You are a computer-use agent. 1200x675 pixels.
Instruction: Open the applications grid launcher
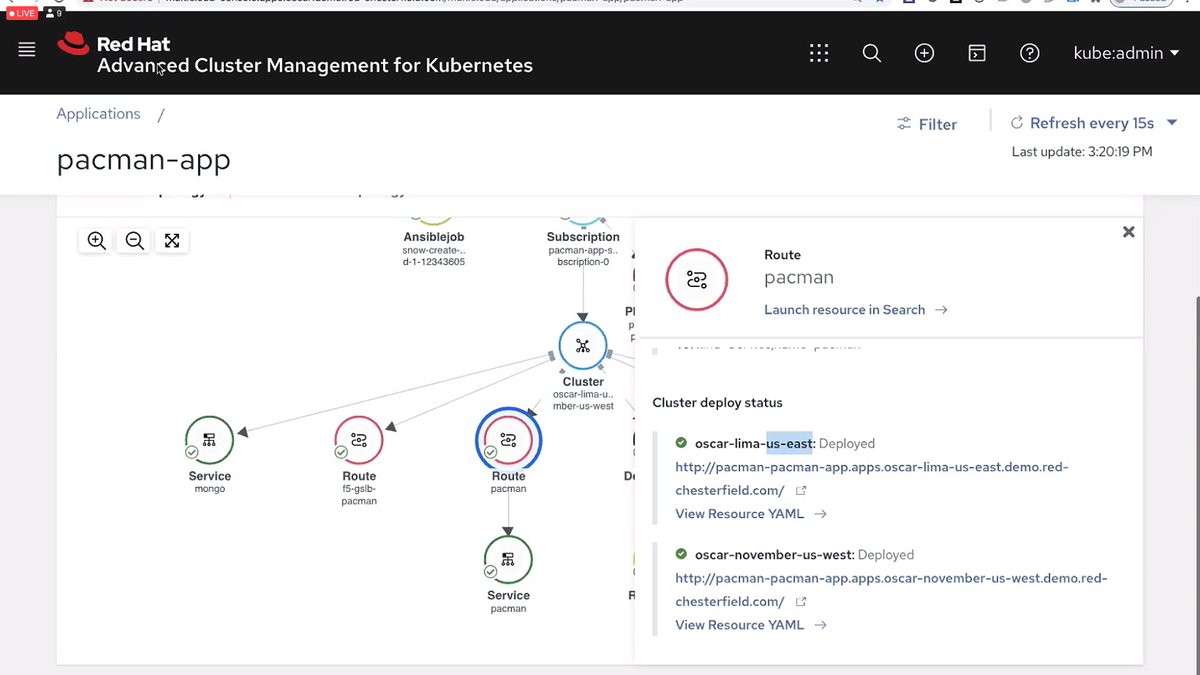819,53
